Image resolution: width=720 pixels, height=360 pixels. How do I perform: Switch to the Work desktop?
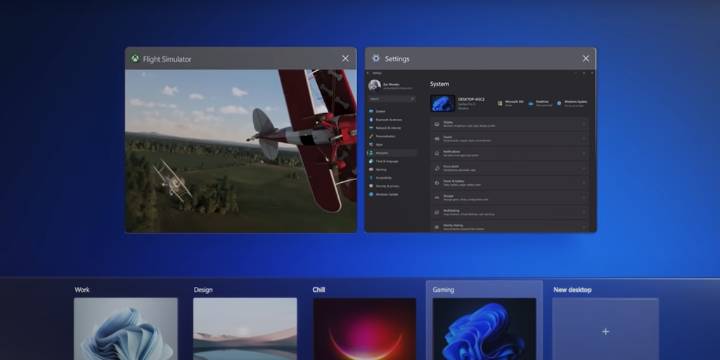pyautogui.click(x=125, y=328)
